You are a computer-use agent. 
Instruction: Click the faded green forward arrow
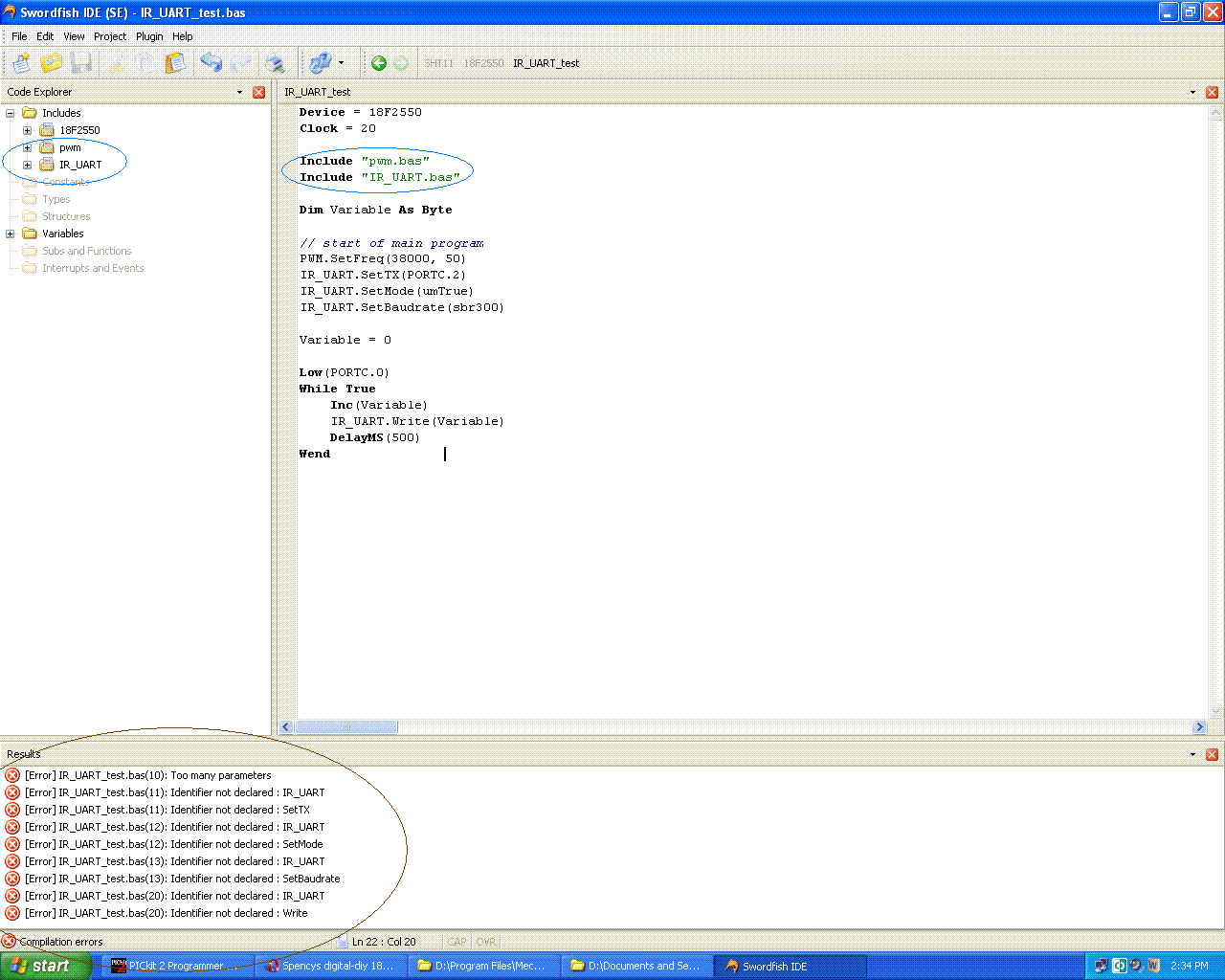pos(401,63)
